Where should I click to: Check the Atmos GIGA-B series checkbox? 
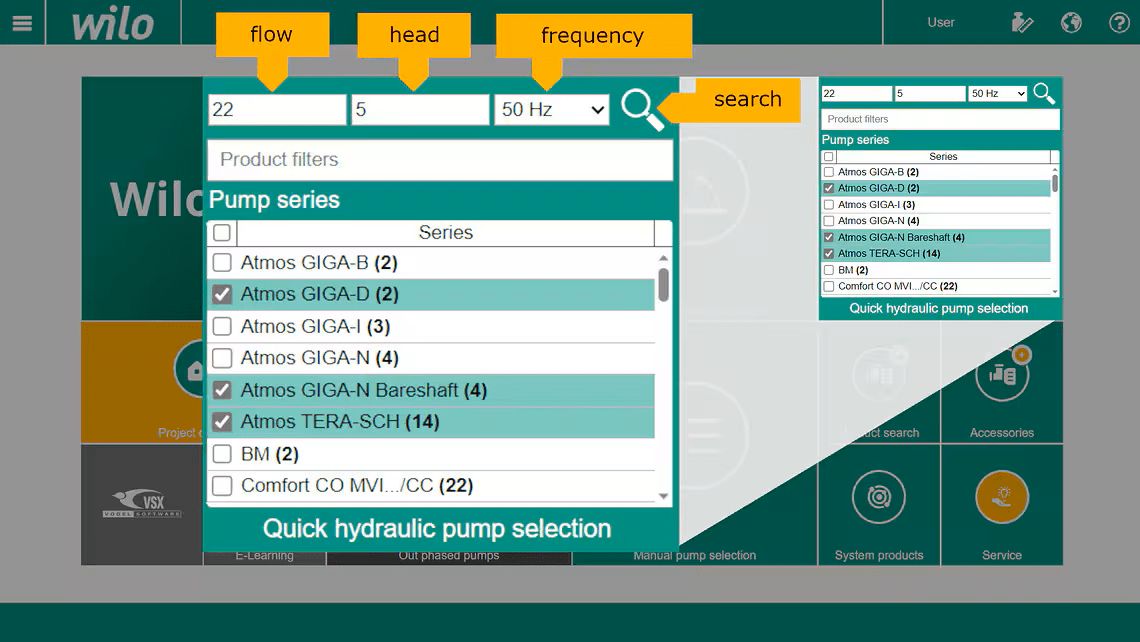click(x=222, y=263)
